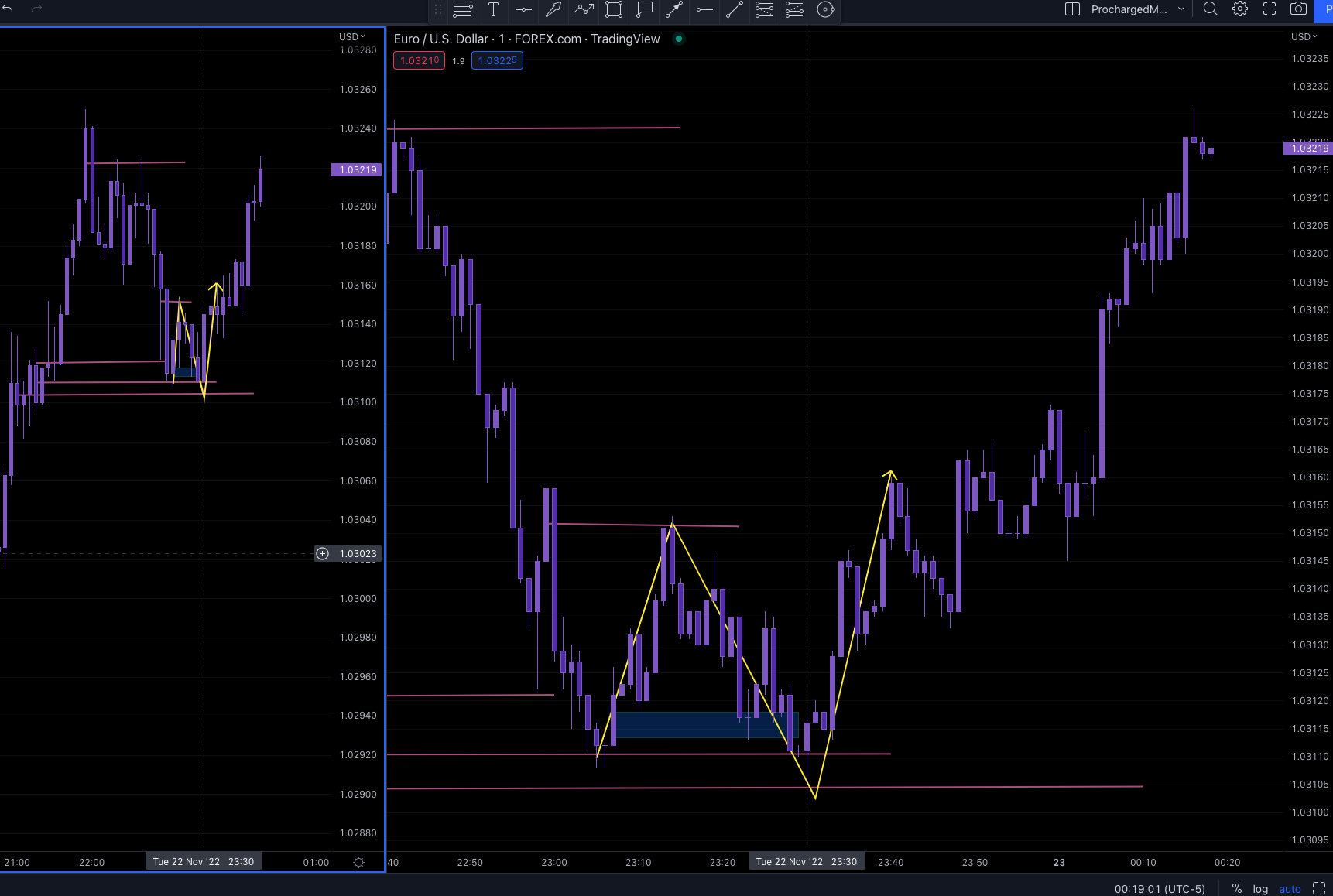Enable percentage scale with % control
1333x896 pixels.
1236,889
